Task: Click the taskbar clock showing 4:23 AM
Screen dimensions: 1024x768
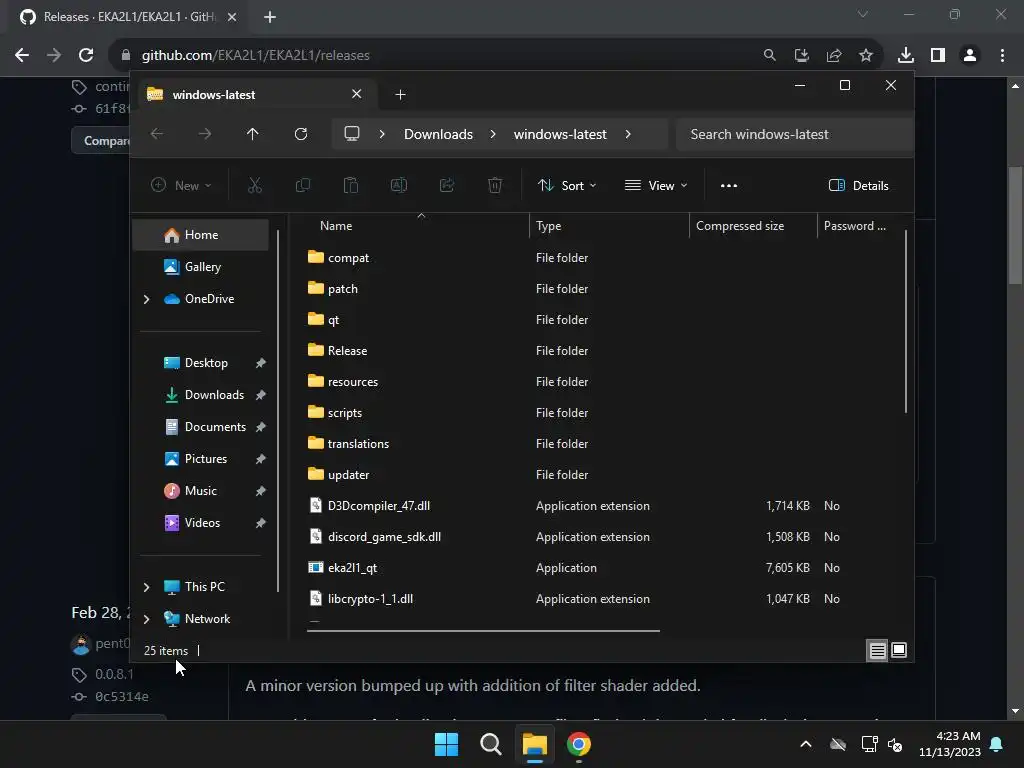Action: 950,744
